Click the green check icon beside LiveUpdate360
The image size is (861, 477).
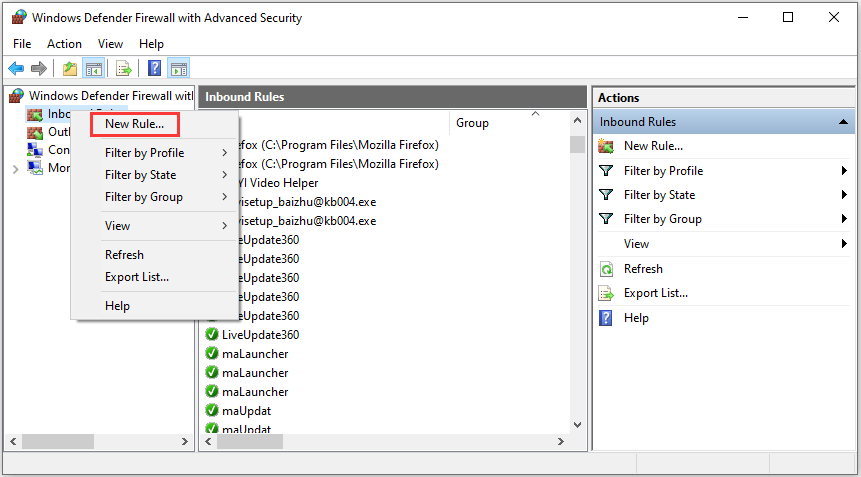212,334
